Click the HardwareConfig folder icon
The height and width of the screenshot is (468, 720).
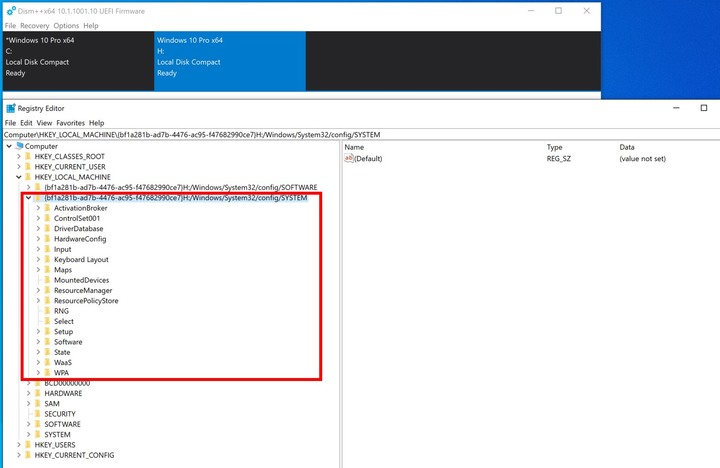click(47, 239)
